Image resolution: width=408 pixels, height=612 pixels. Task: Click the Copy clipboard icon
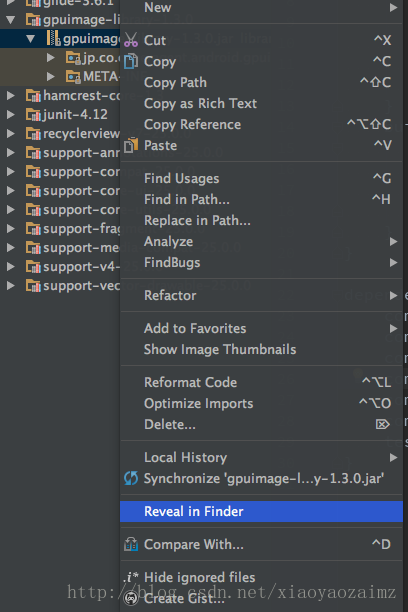click(x=131, y=61)
